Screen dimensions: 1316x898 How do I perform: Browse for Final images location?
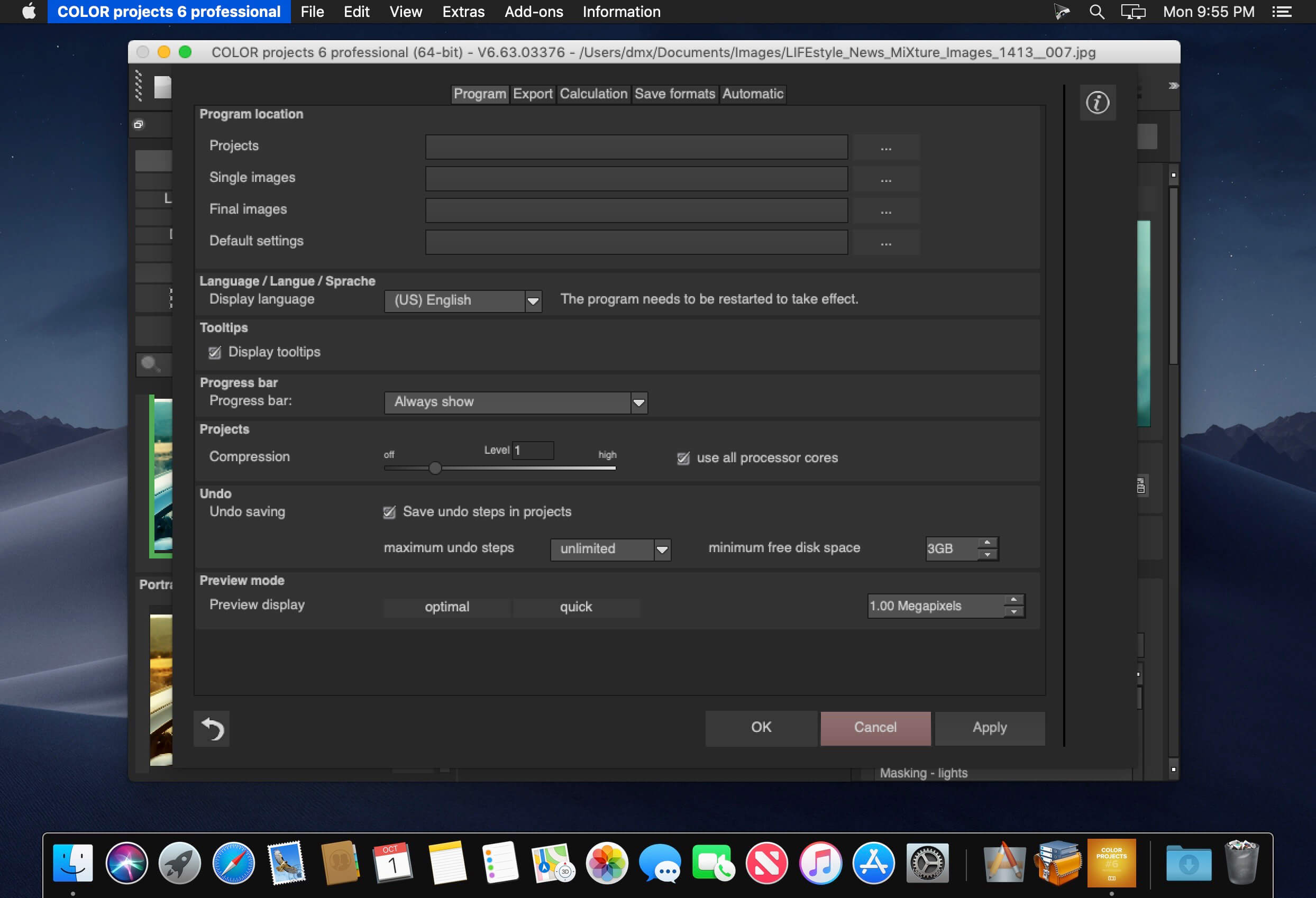coord(885,210)
